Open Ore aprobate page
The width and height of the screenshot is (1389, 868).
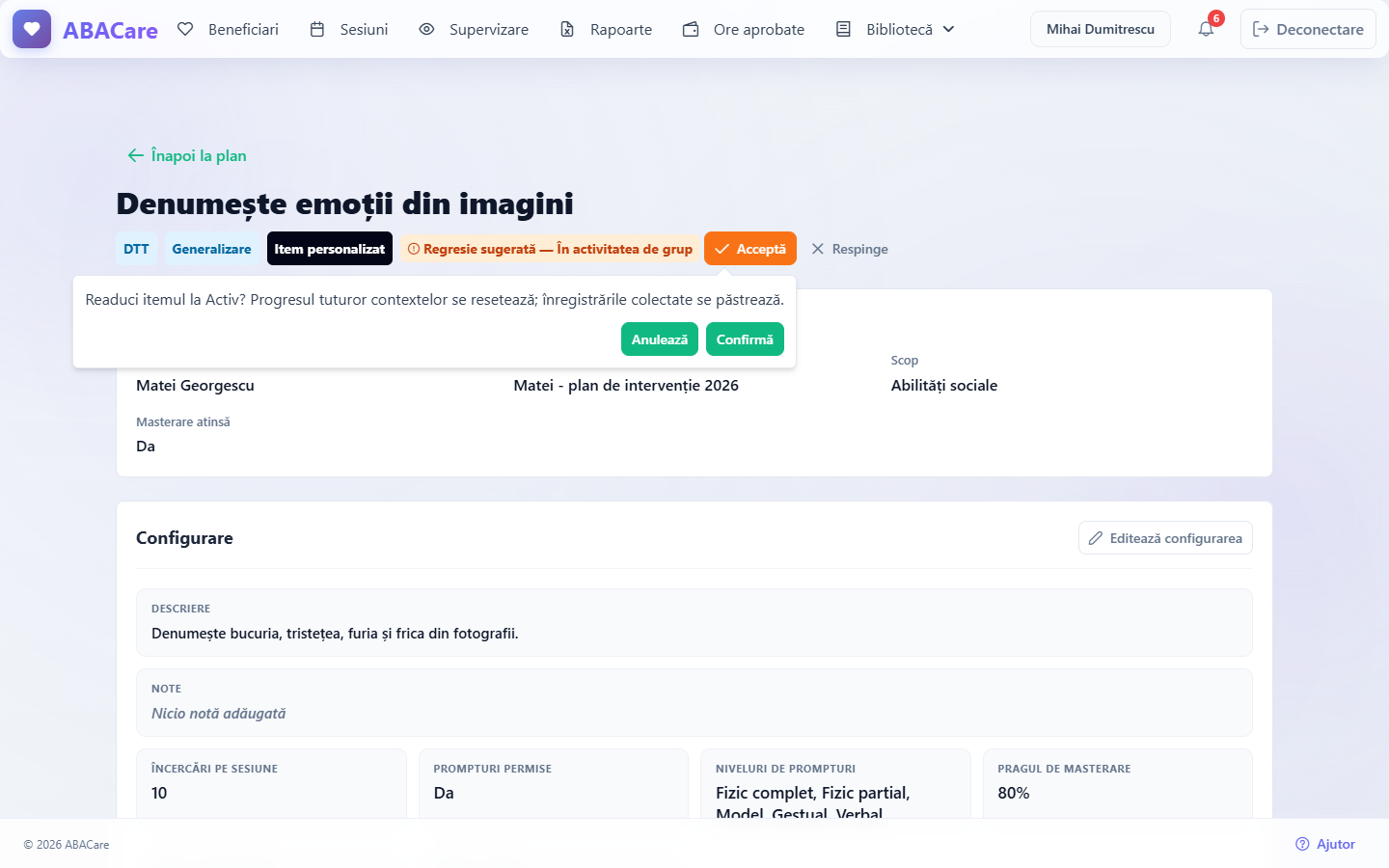744,29
